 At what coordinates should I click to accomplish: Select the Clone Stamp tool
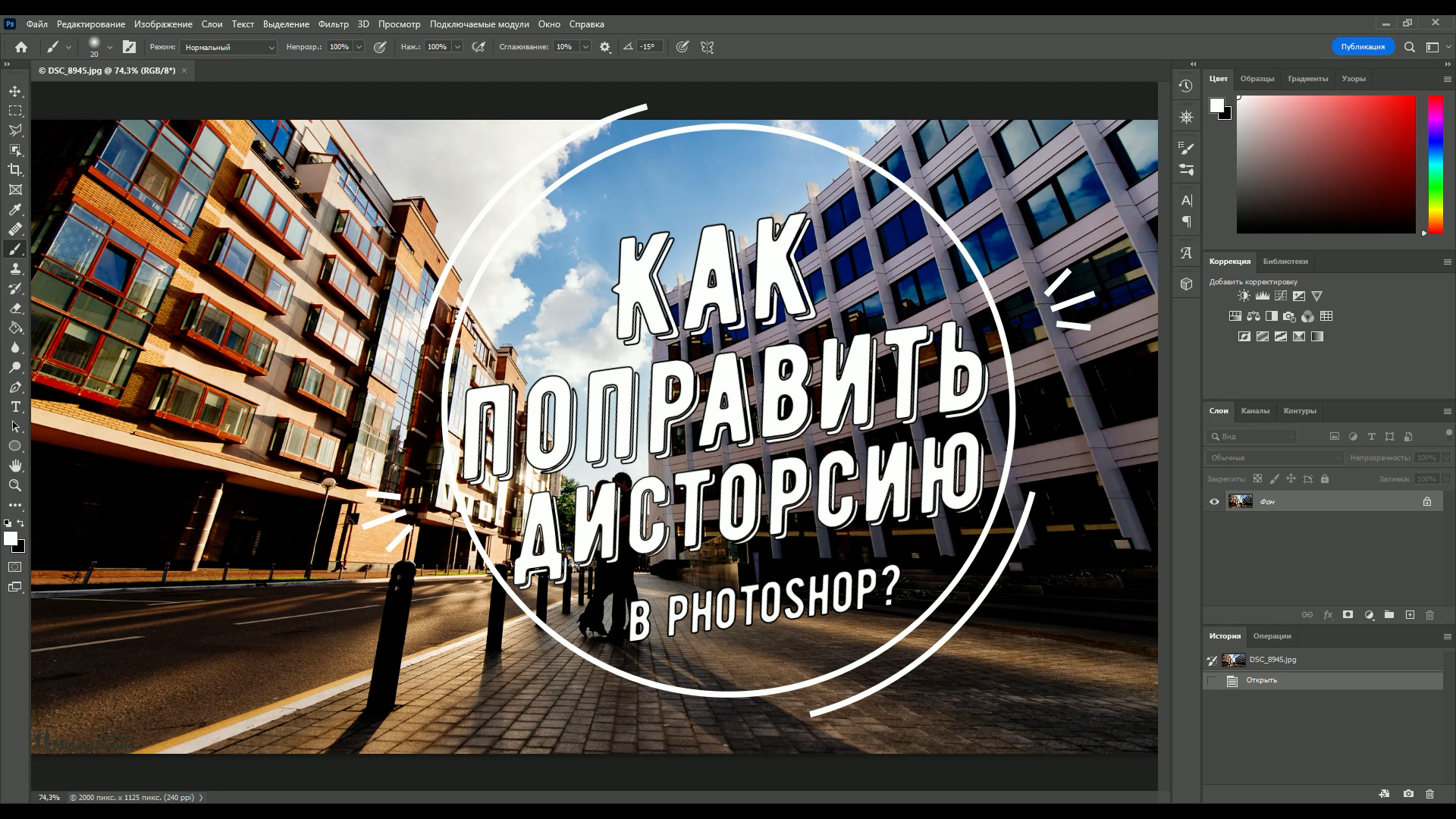(x=15, y=268)
